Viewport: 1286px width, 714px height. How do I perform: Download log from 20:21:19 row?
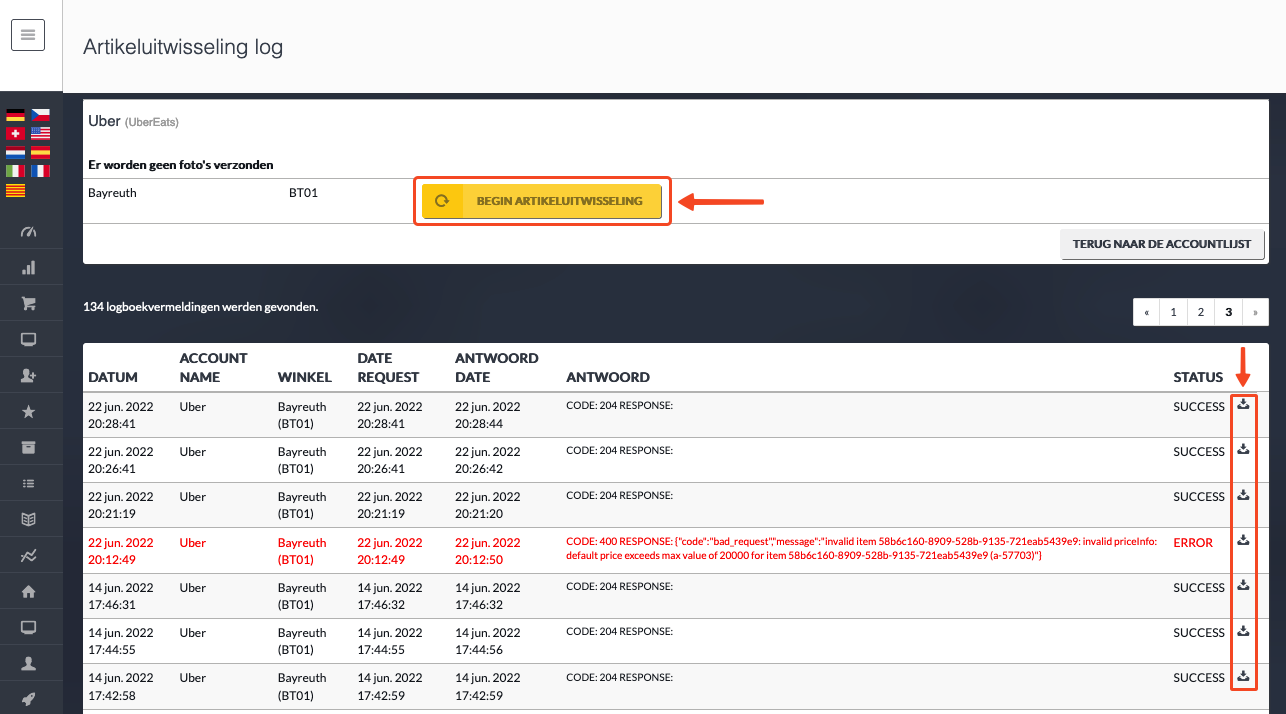(1243, 494)
